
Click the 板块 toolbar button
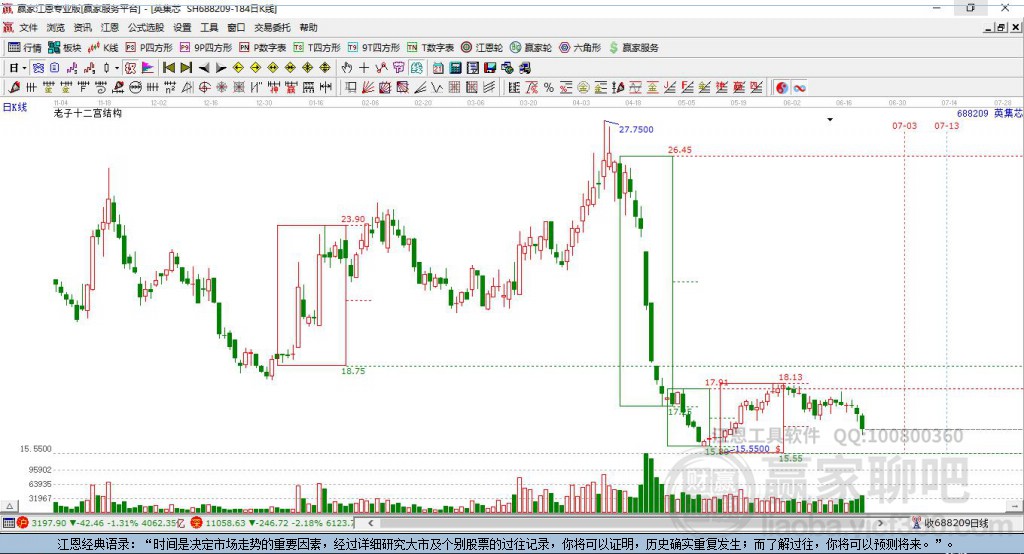pos(64,48)
